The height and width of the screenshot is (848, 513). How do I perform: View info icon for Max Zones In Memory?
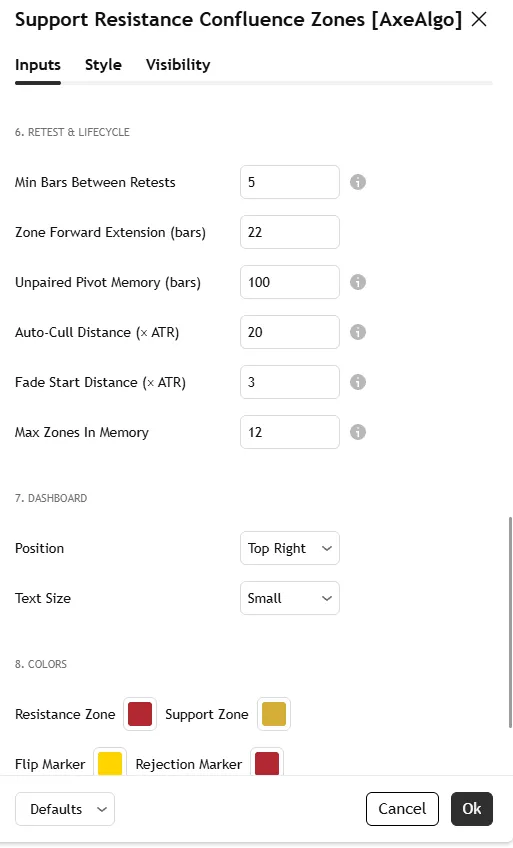point(358,432)
